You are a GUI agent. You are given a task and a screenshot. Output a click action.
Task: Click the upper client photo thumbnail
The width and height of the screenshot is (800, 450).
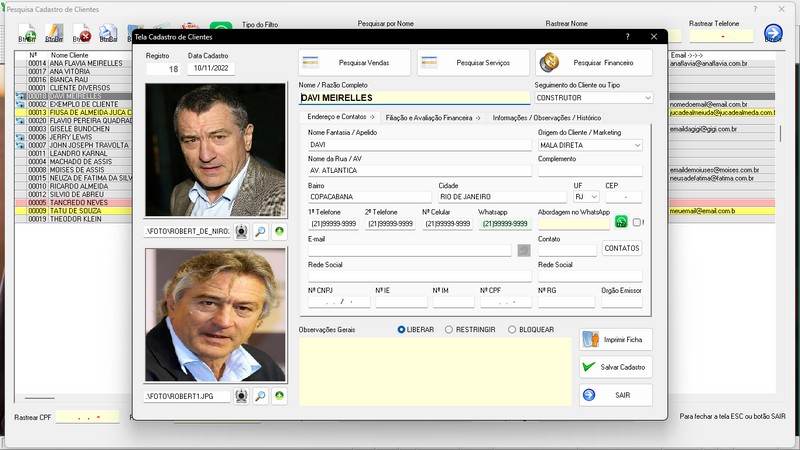[x=215, y=150]
